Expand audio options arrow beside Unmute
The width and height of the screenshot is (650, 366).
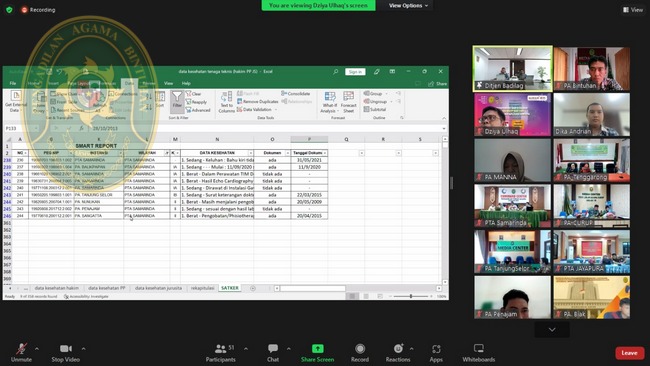pyautogui.click(x=37, y=349)
